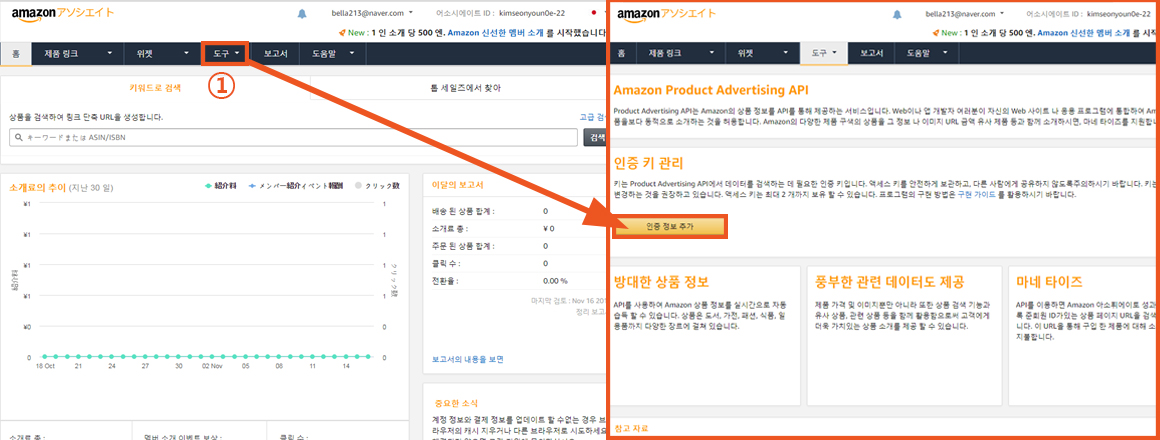The image size is (1160, 440).
Task: Go to 홈 tab in left page
Action: point(16,53)
